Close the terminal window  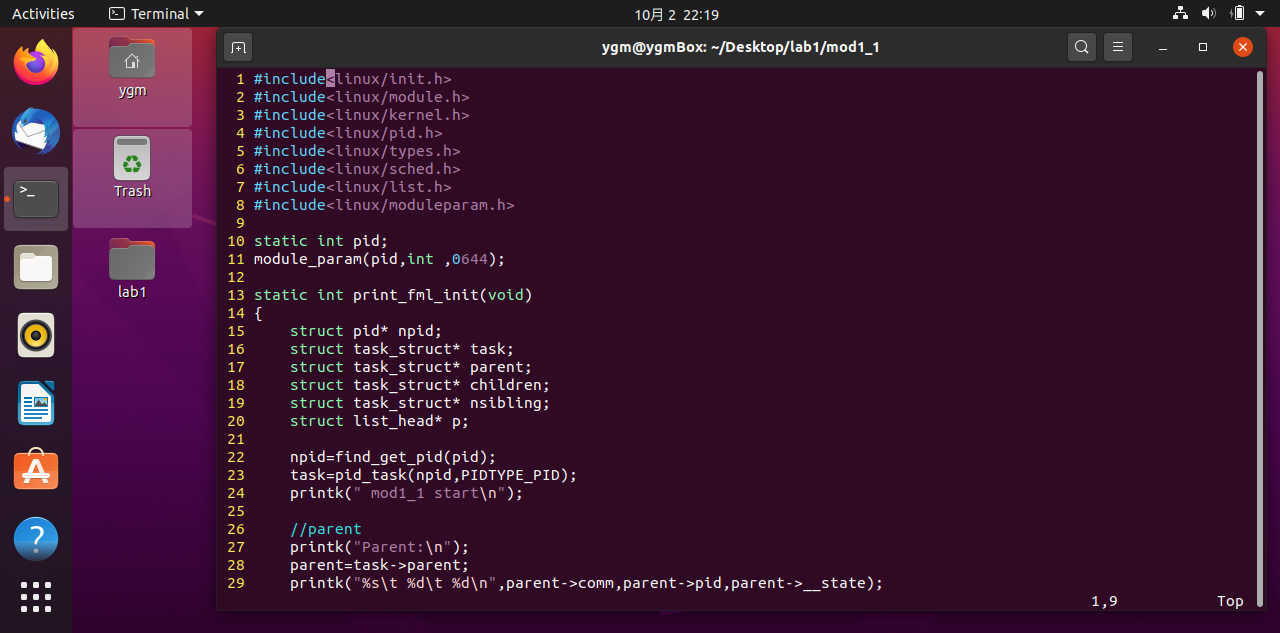point(1243,47)
